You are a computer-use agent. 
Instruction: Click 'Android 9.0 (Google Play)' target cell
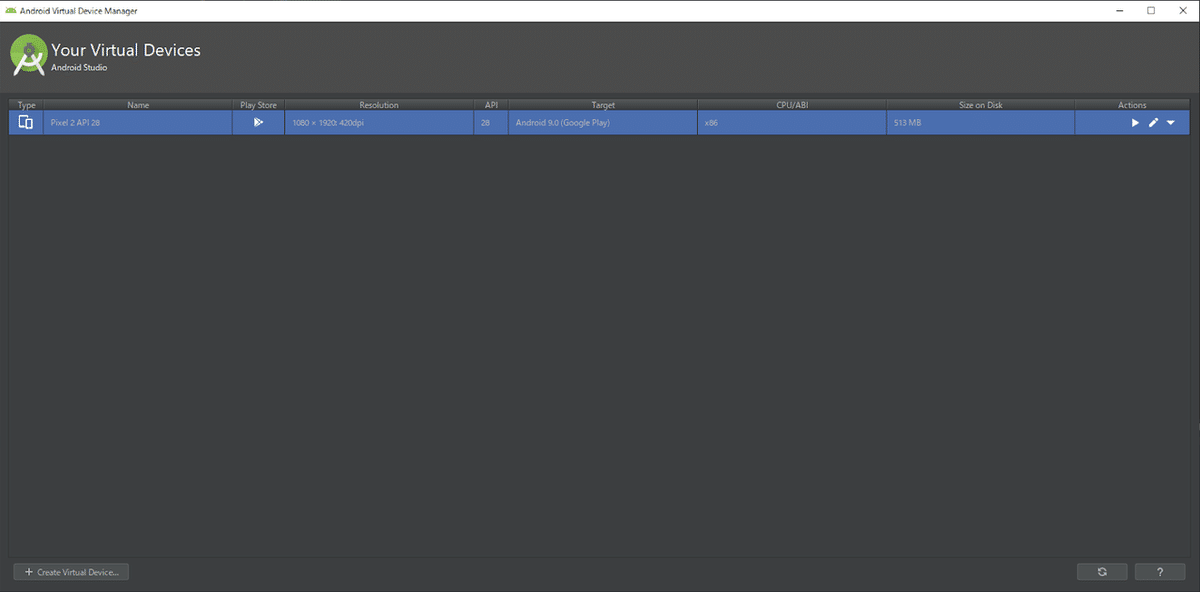coord(603,122)
